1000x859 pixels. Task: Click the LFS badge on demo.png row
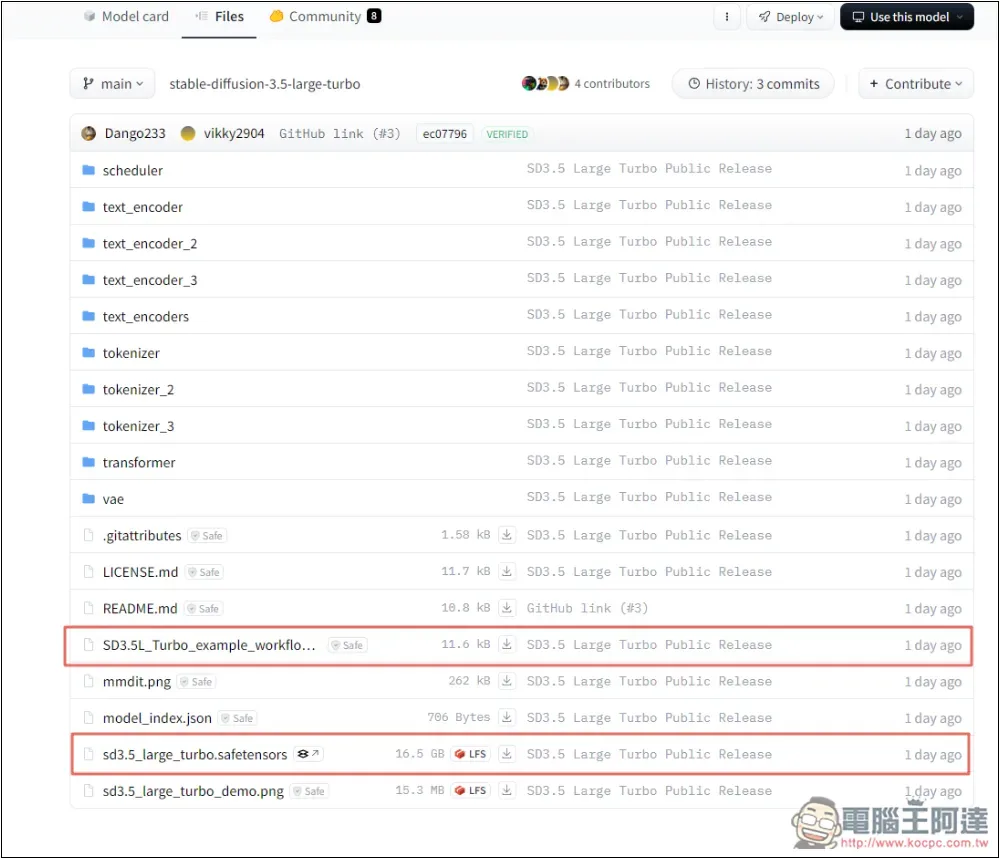[471, 790]
